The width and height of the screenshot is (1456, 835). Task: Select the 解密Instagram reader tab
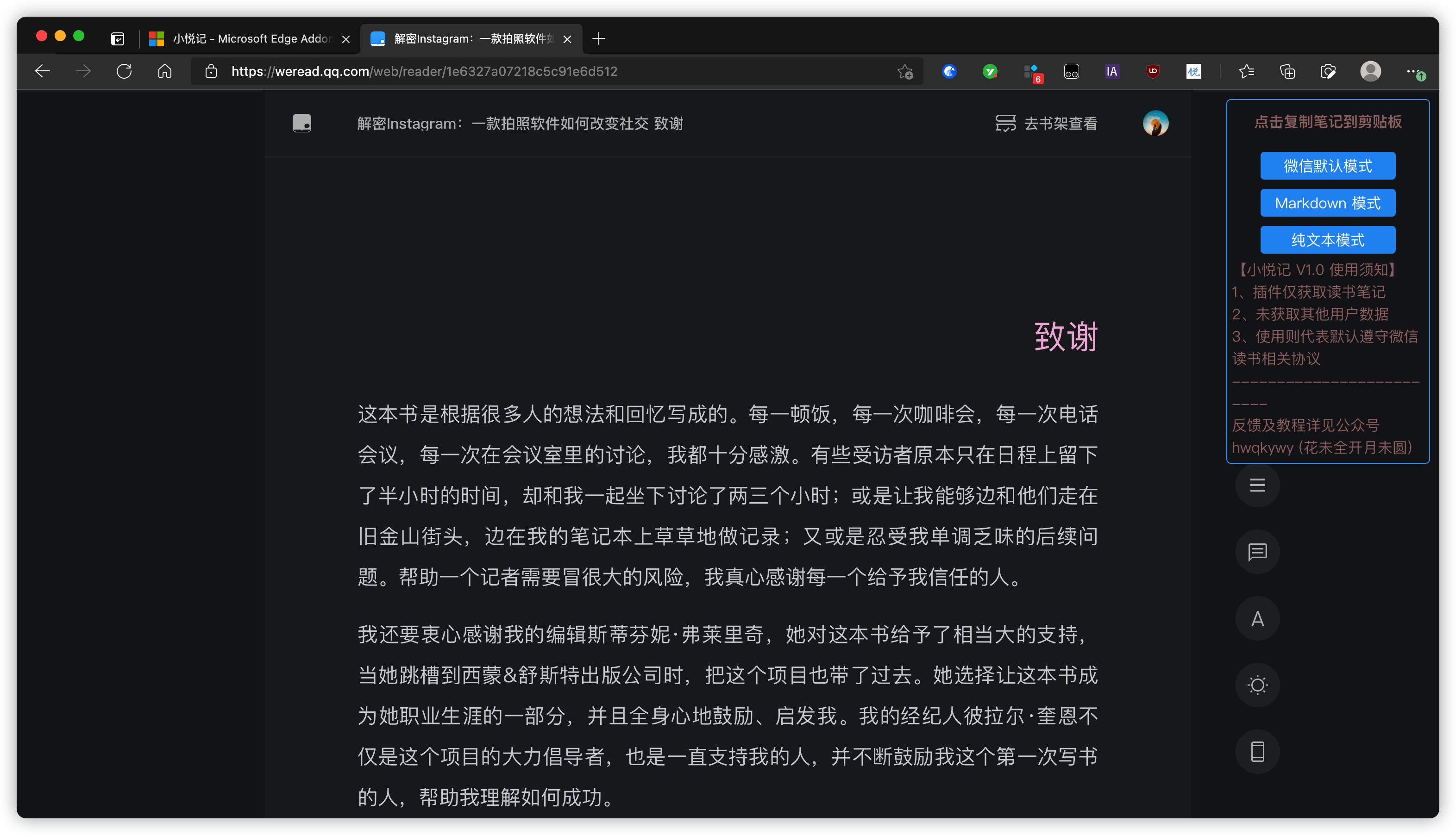tap(468, 39)
